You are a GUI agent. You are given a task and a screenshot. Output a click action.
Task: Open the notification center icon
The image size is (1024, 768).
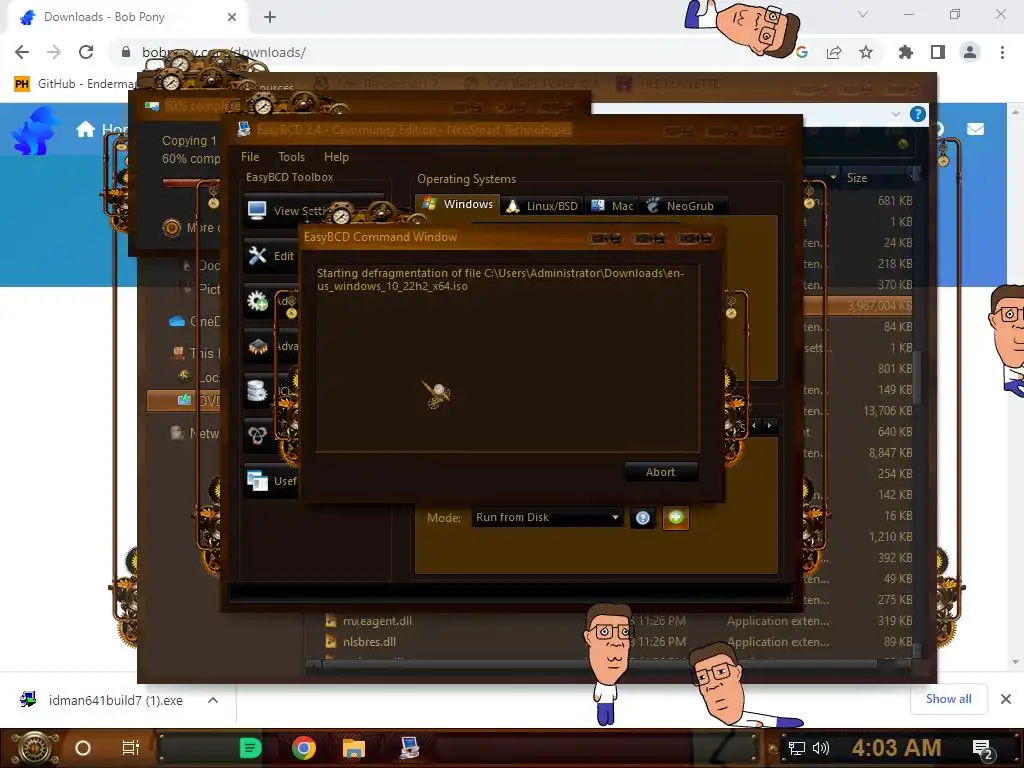[x=983, y=749]
